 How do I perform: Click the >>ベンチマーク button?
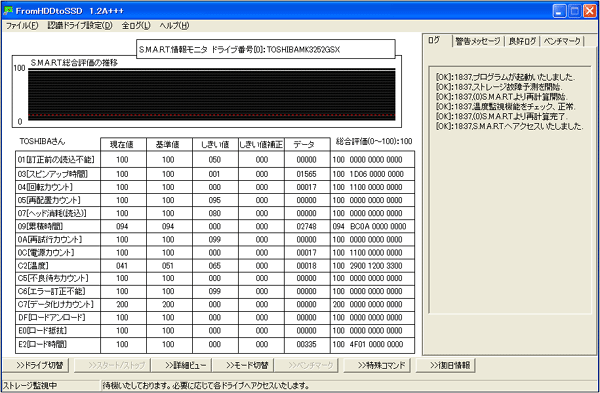click(x=306, y=365)
